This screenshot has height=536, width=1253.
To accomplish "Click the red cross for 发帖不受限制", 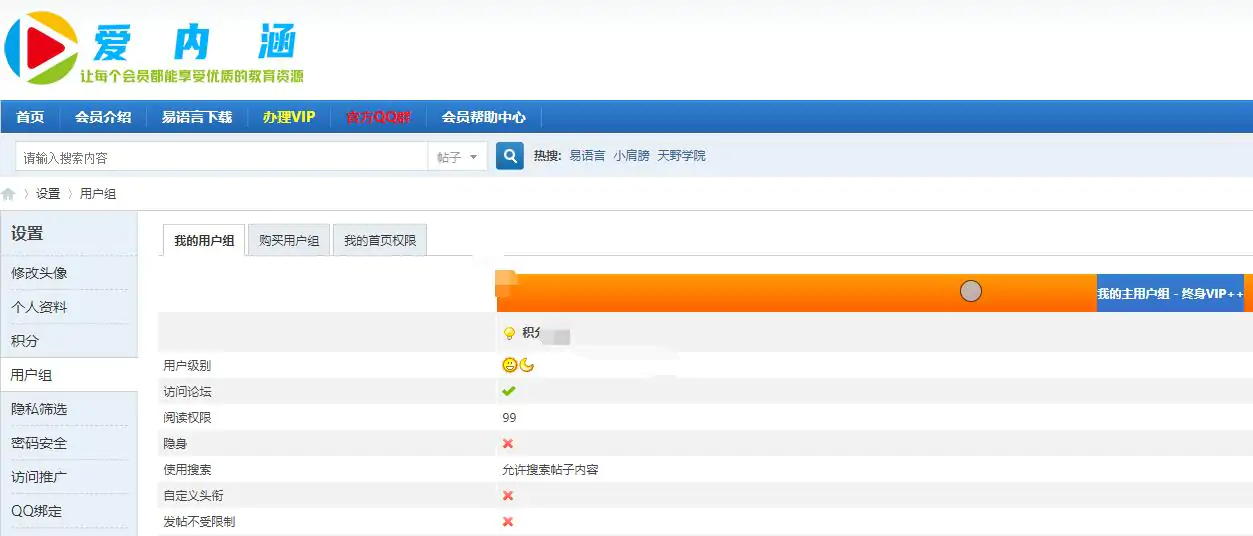I will (508, 521).
